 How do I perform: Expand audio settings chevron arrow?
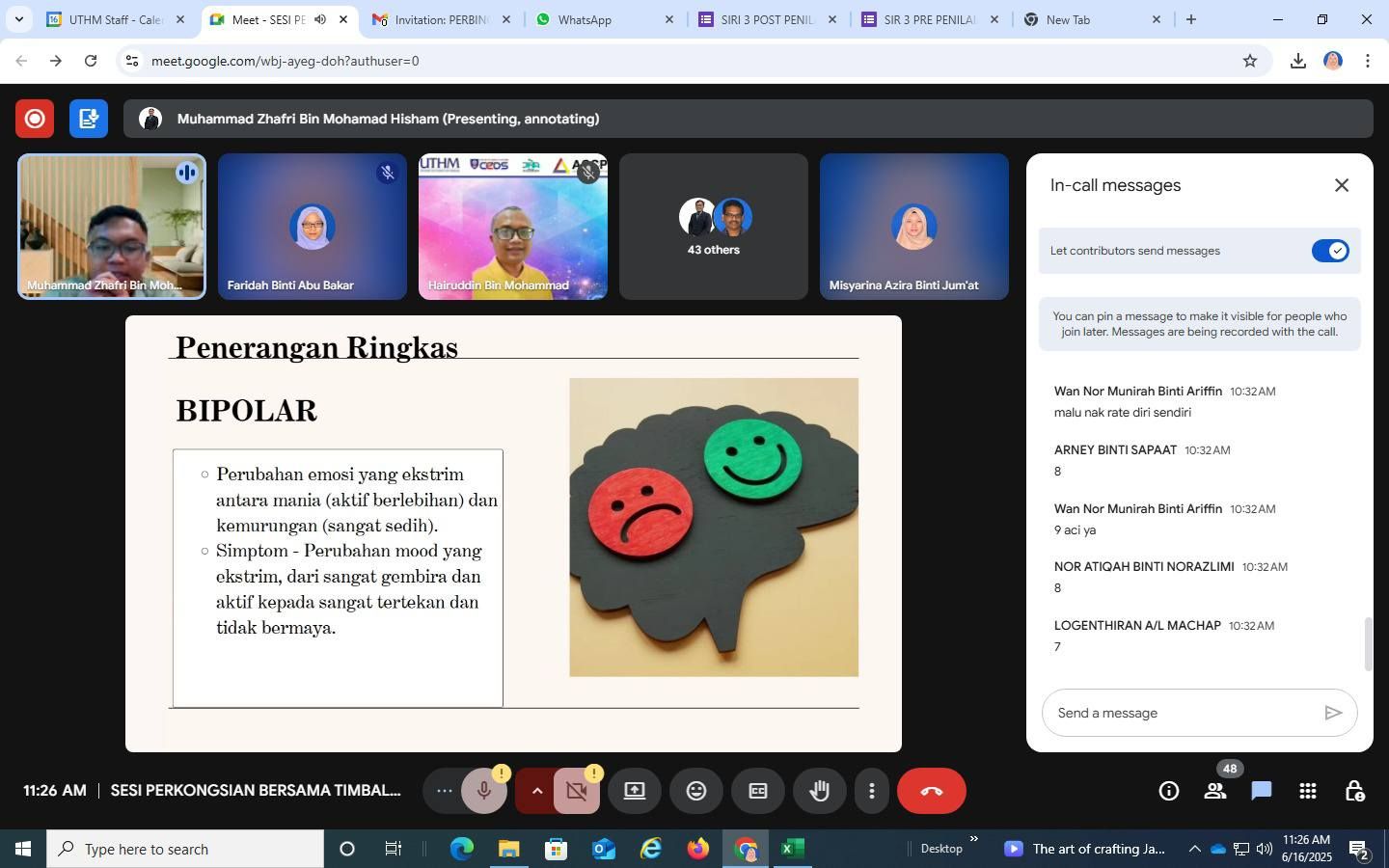pyautogui.click(x=536, y=792)
